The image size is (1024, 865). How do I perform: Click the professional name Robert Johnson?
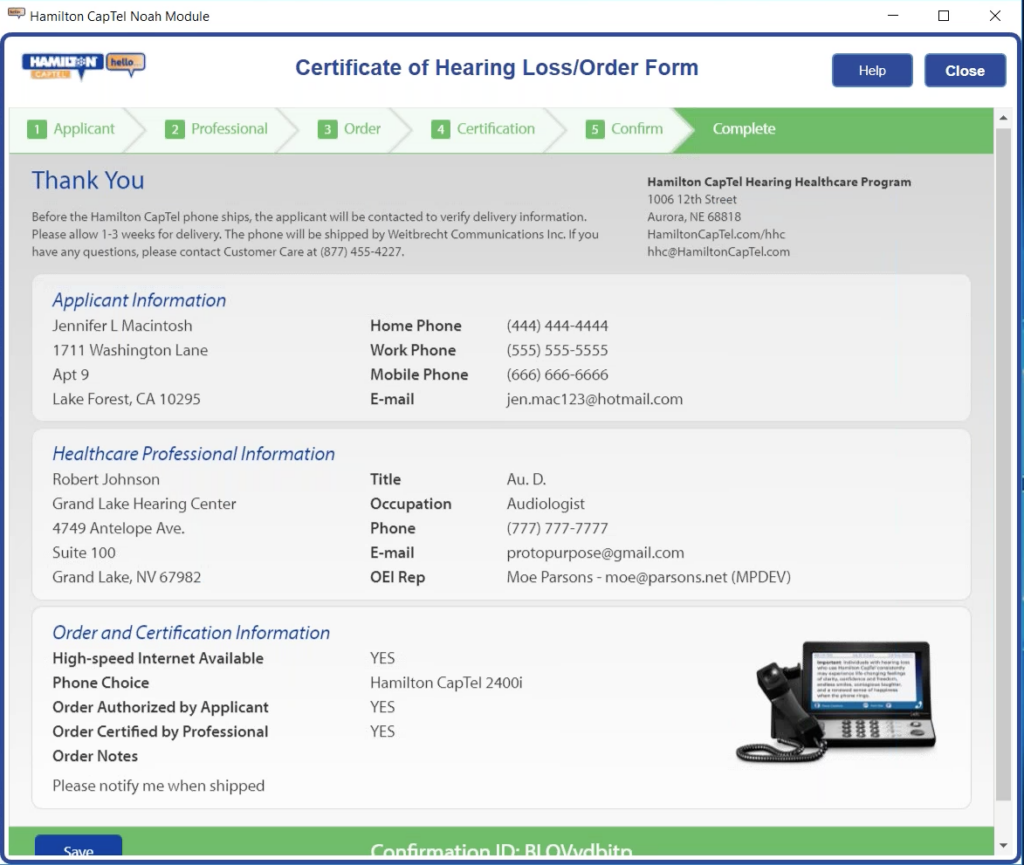pyautogui.click(x=106, y=479)
